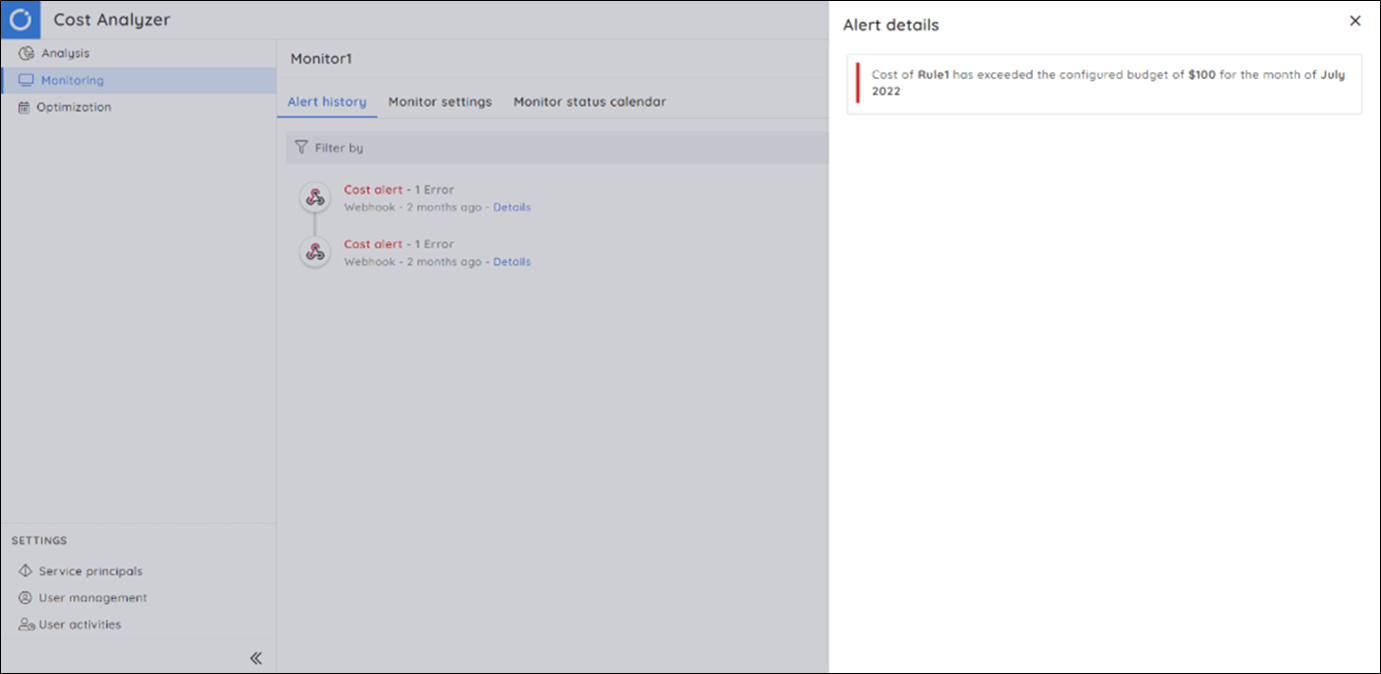Open Details for the second cost alert
Image resolution: width=1381 pixels, height=674 pixels.
pos(512,261)
